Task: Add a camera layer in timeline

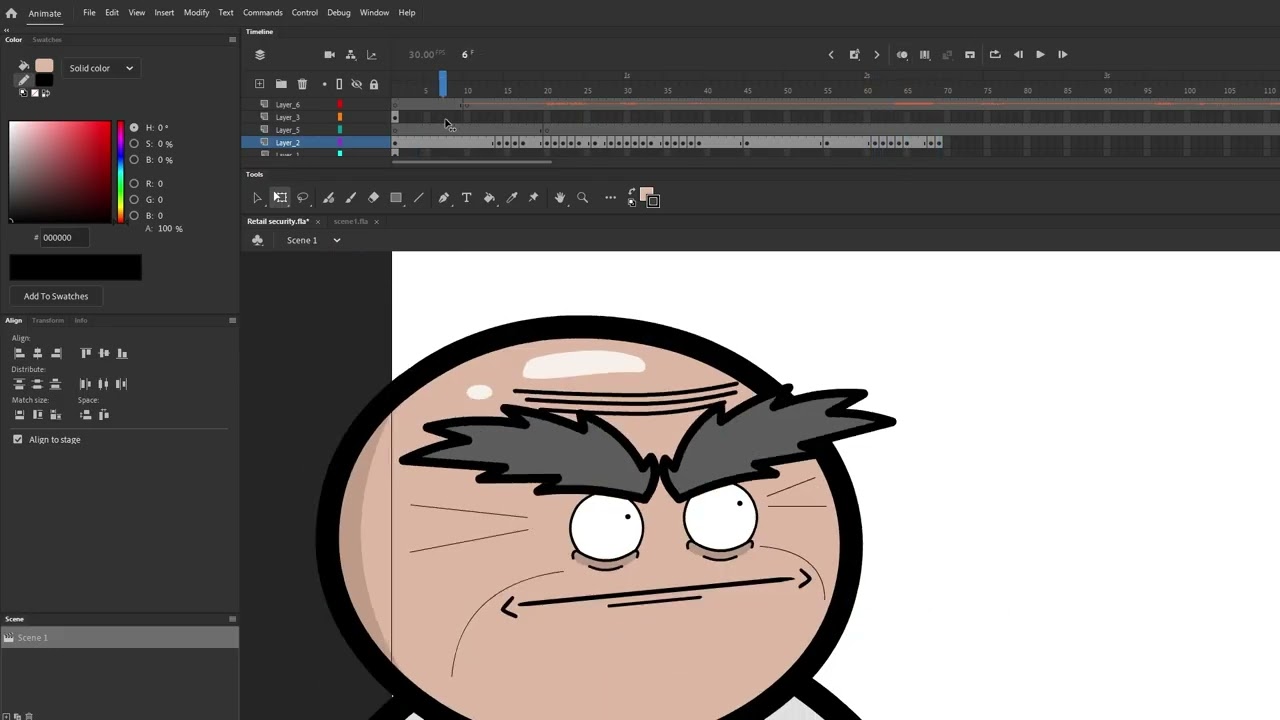Action: coord(329,55)
